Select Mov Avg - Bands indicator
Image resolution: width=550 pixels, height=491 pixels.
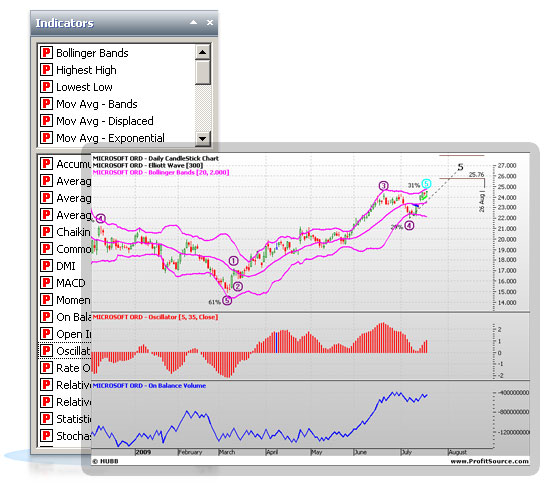97,104
